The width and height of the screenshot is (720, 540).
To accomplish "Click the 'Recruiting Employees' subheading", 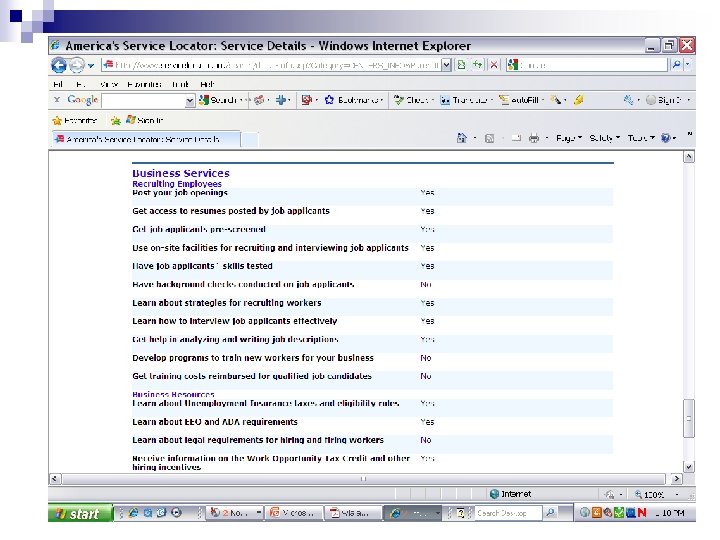I will [x=177, y=184].
